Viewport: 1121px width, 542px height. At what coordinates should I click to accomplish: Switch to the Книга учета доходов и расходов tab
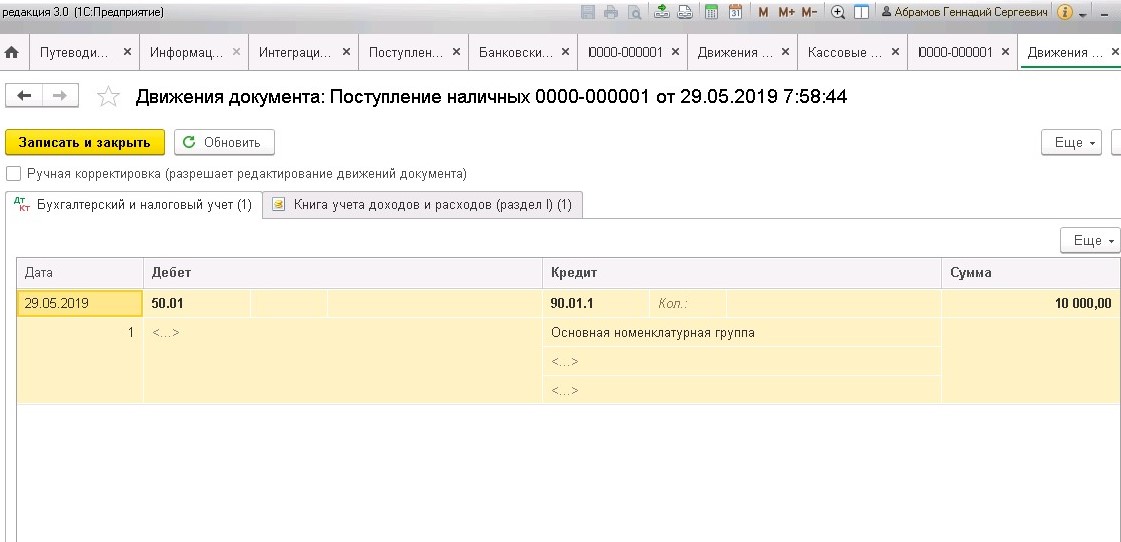422,205
